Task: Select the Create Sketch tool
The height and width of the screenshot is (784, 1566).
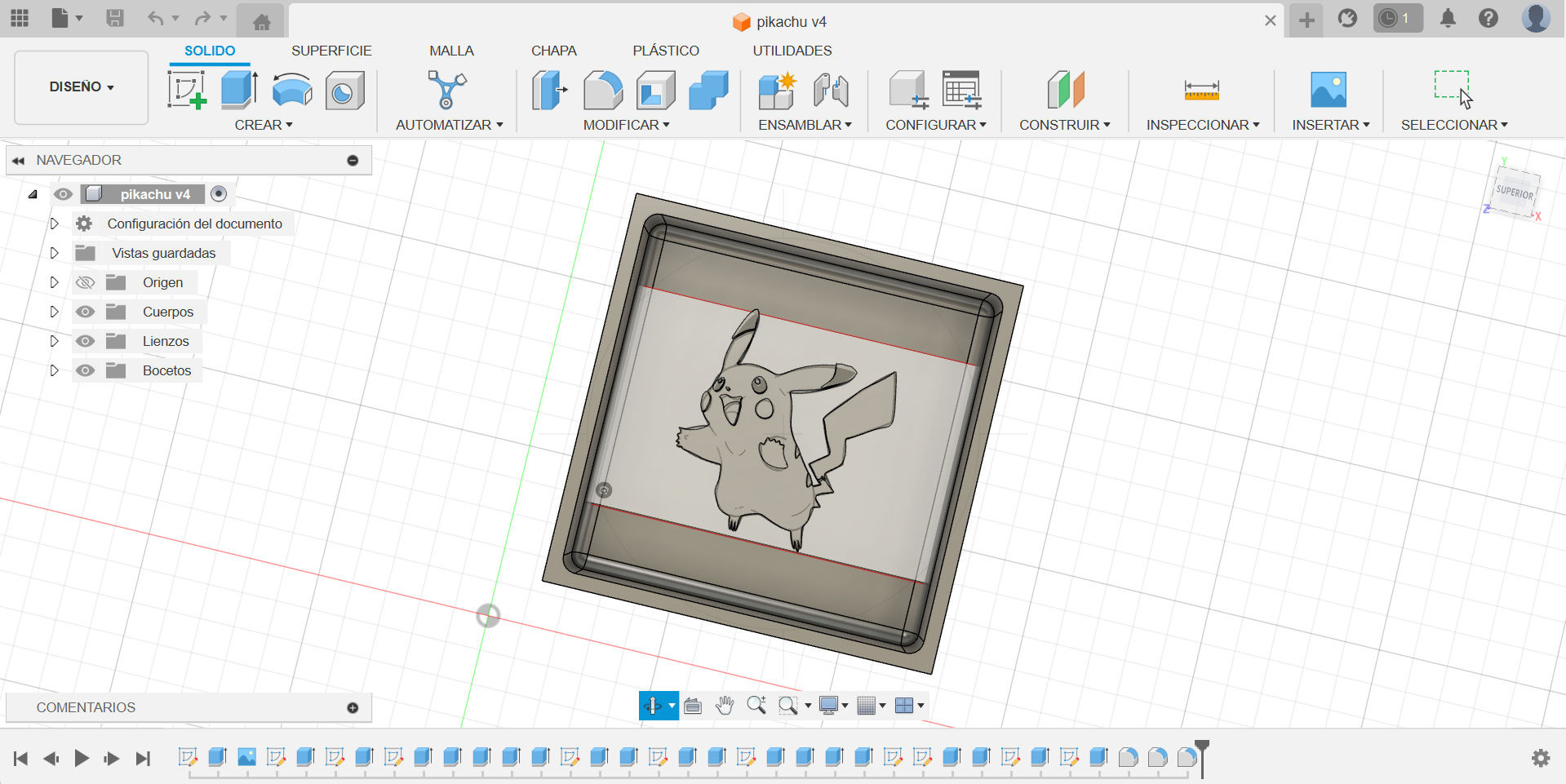Action: pos(186,90)
